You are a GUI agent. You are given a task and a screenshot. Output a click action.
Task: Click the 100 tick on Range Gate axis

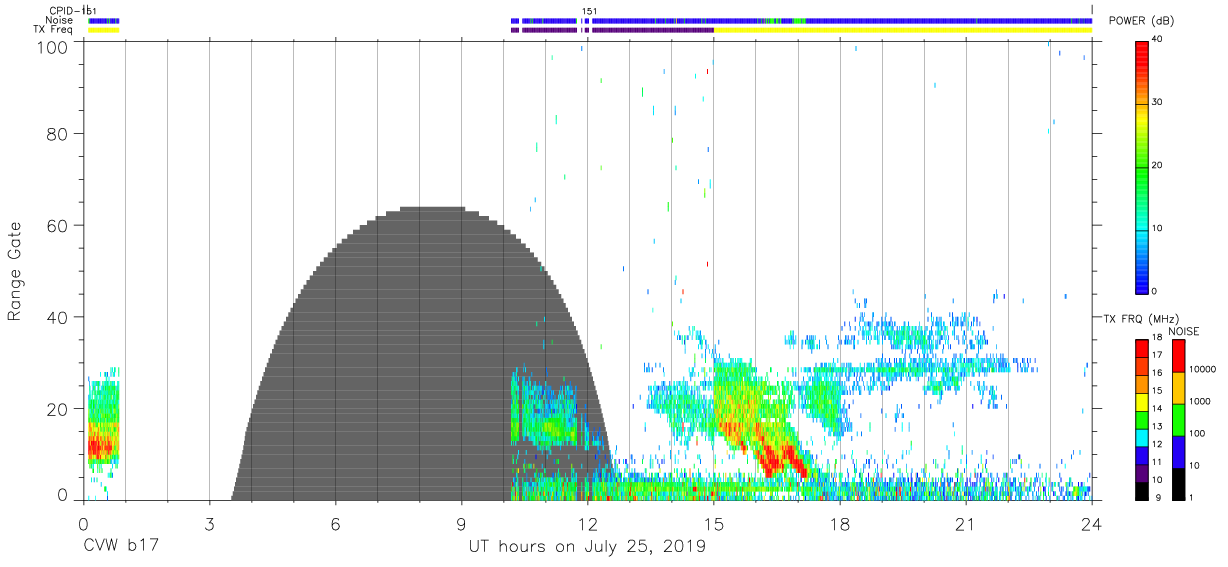click(x=54, y=47)
